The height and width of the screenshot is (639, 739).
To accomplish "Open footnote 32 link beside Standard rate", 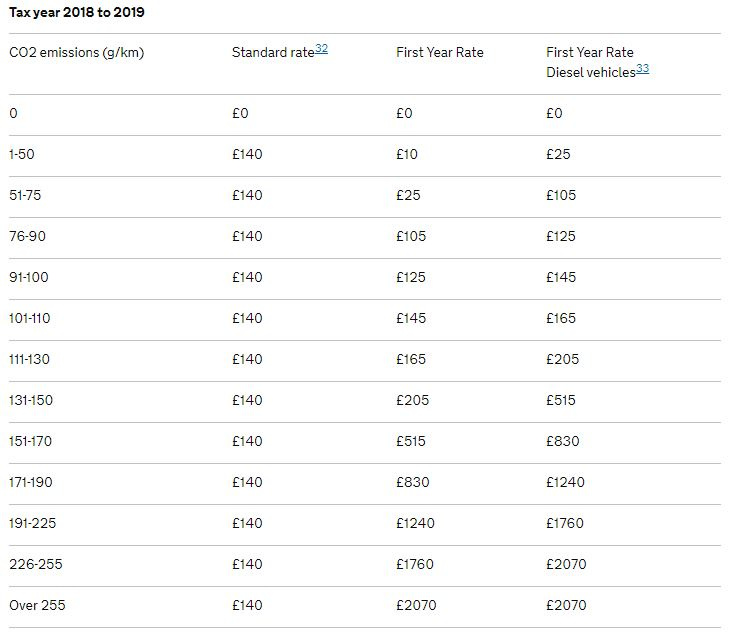I will pos(321,49).
